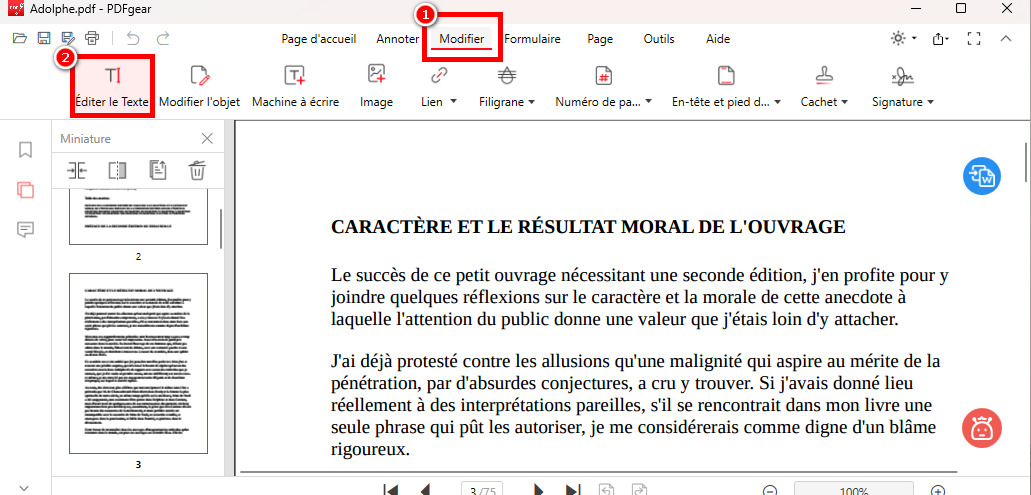The image size is (1031, 495).
Task: Toggle full screen mode
Action: tap(973, 39)
